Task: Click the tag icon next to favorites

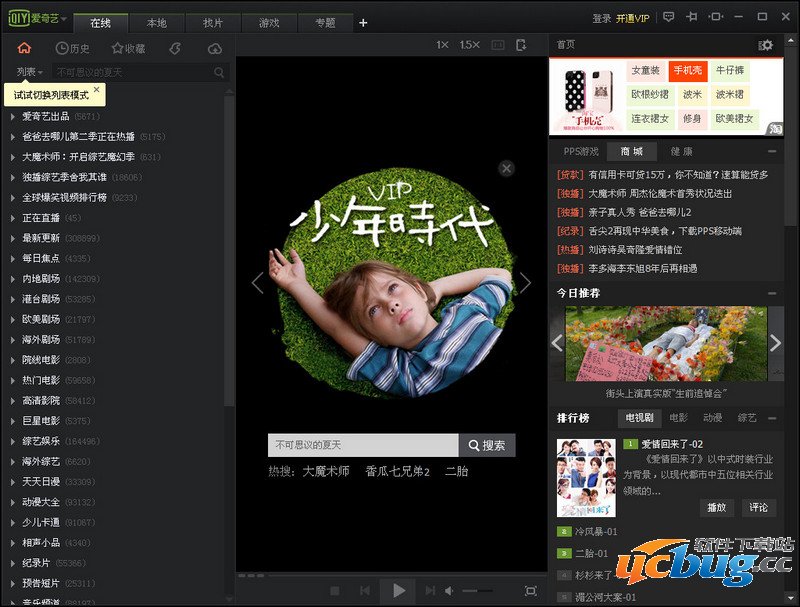Action: coord(175,48)
